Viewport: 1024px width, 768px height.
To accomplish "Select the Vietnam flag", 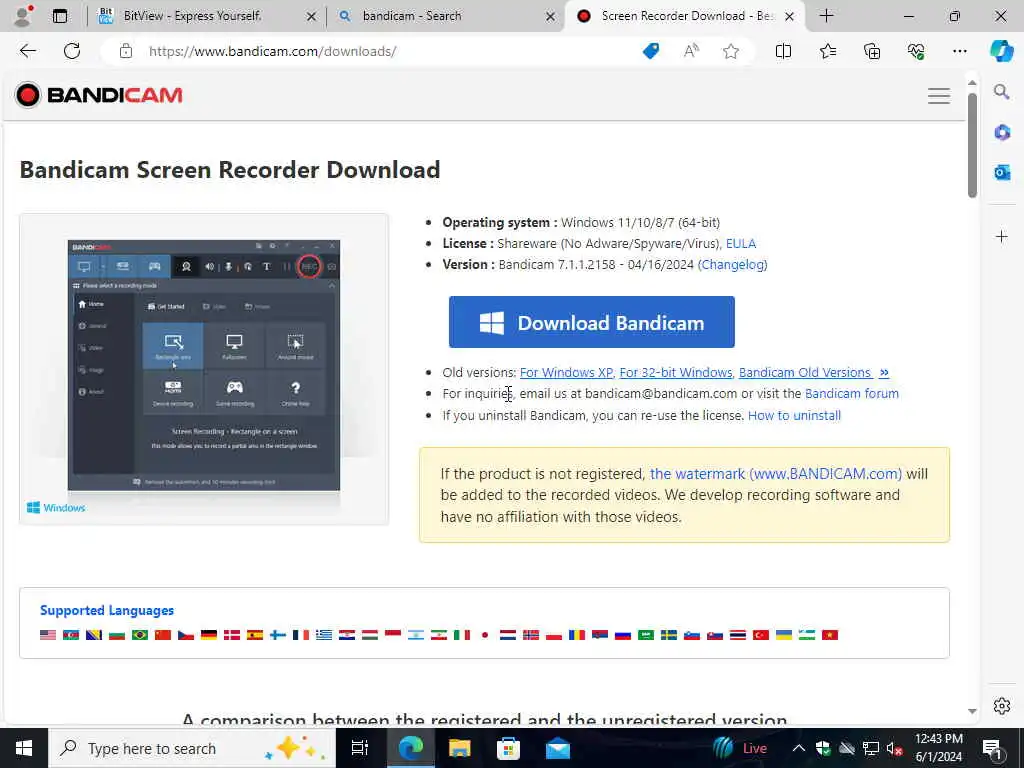I will (829, 635).
